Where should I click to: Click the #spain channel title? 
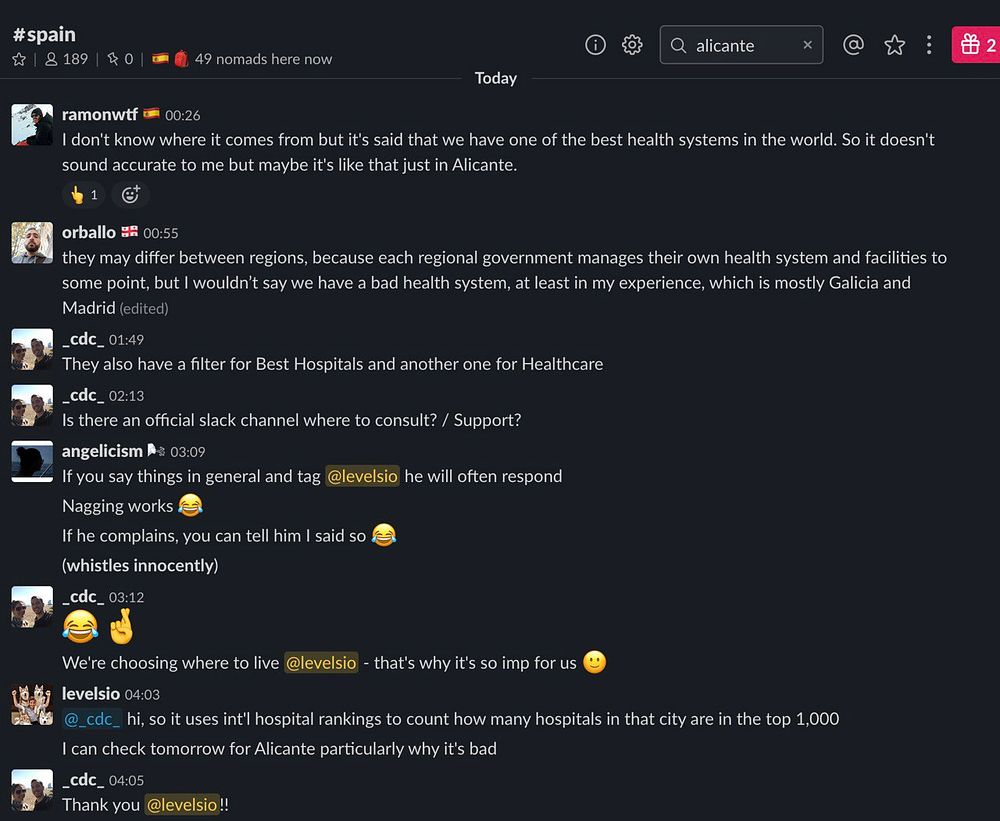44,34
